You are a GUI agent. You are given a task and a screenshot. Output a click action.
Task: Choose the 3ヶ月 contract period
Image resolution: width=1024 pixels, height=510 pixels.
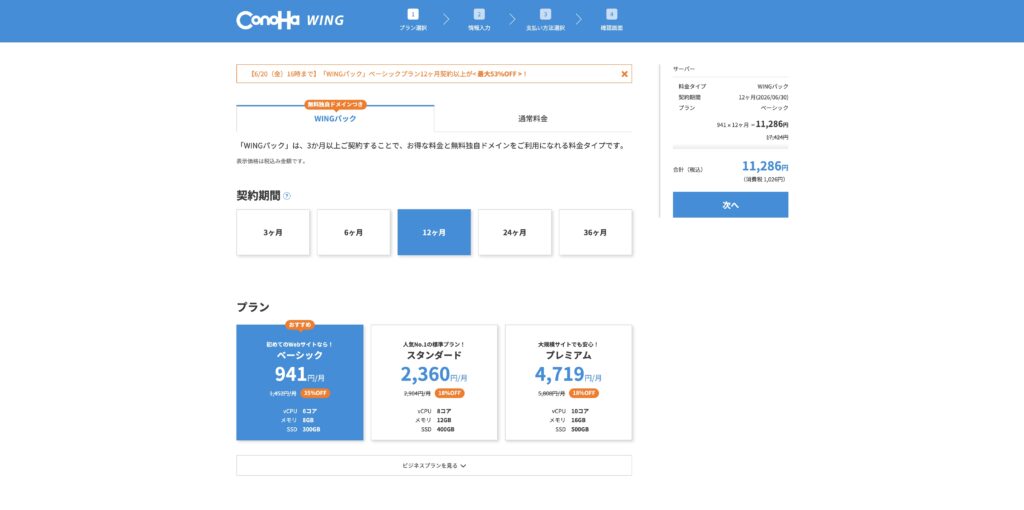point(273,232)
